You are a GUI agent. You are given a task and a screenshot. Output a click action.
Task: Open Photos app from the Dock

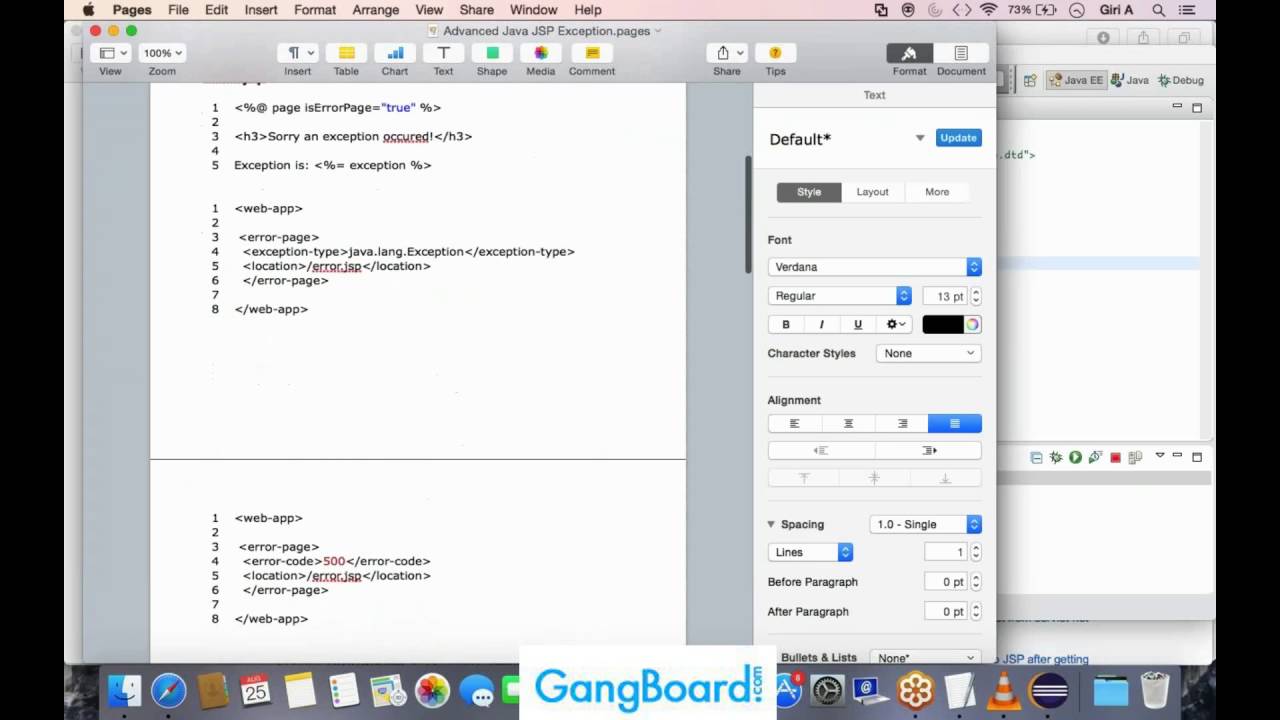point(432,690)
